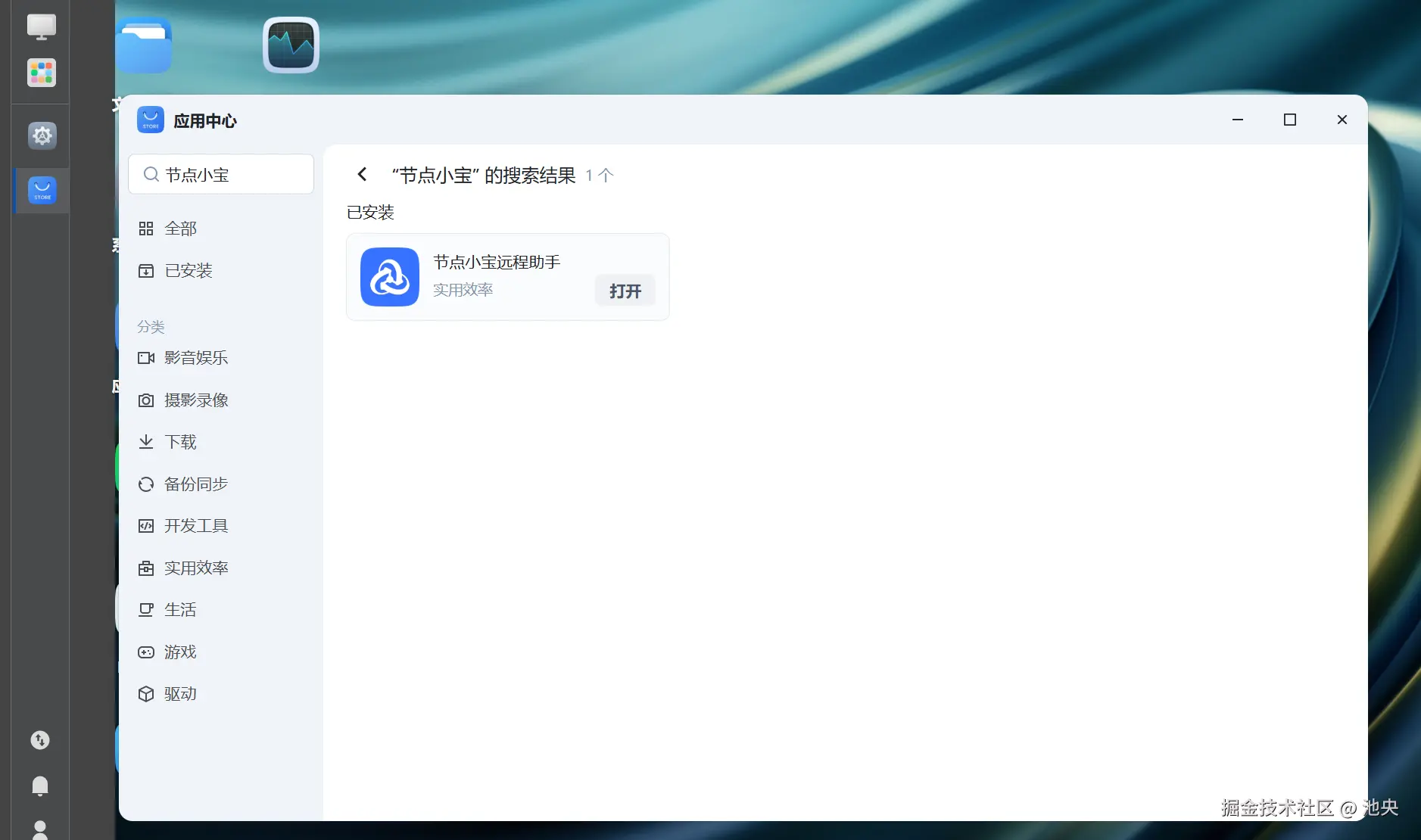Open the 应用中心 store icon in the dock sidebar
This screenshot has width=1421, height=840.
tap(42, 191)
